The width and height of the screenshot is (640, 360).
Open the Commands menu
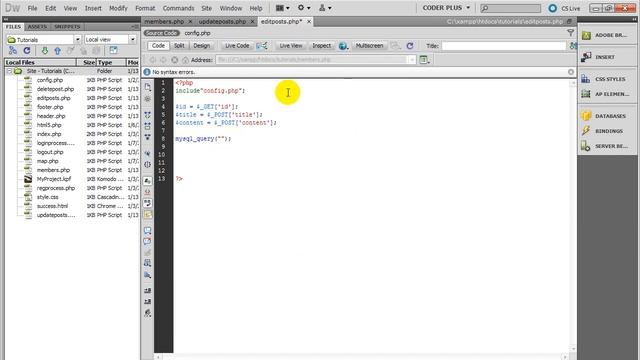[178, 8]
